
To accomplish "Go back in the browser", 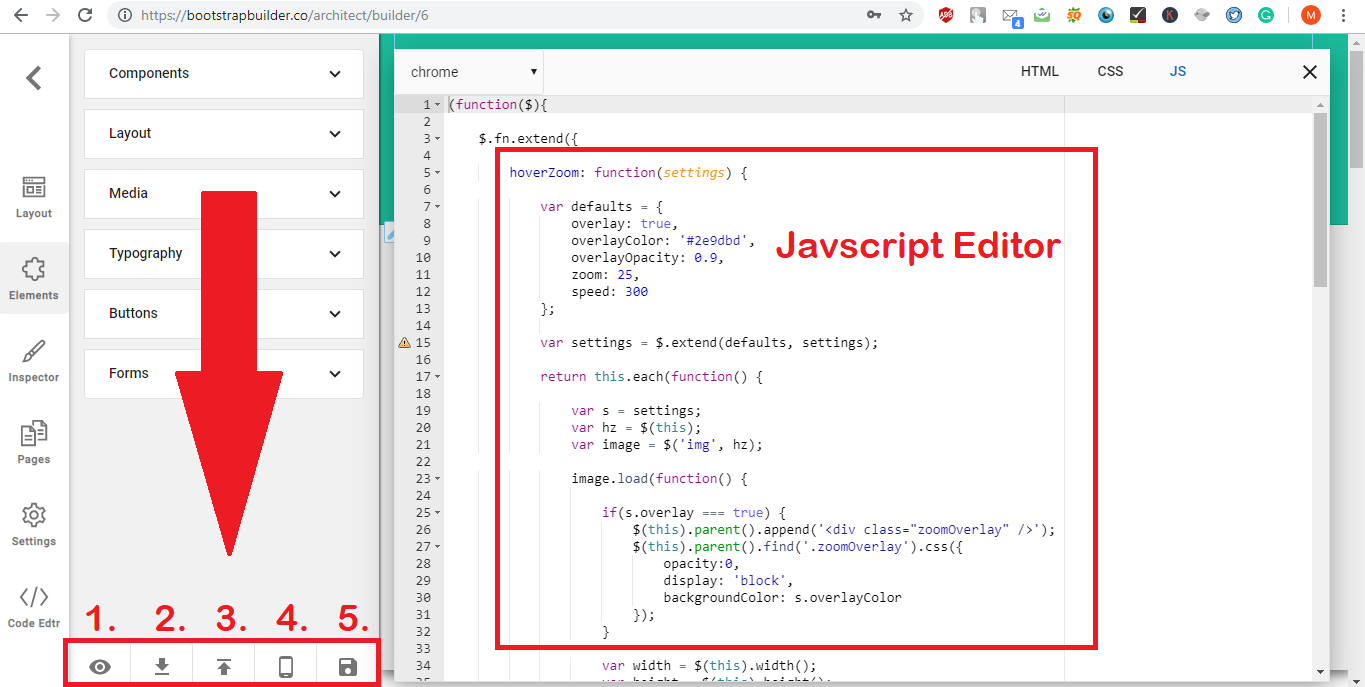I will click(21, 15).
